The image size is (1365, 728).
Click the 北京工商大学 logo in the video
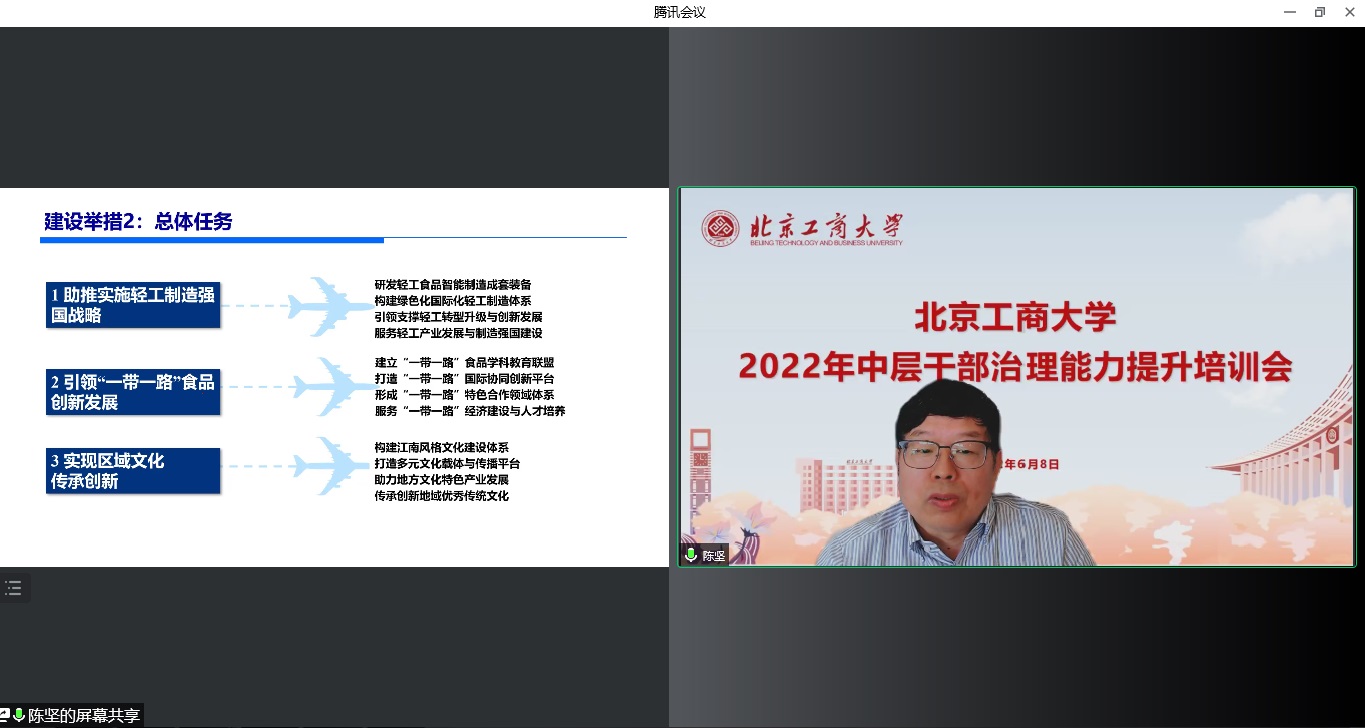[x=802, y=229]
